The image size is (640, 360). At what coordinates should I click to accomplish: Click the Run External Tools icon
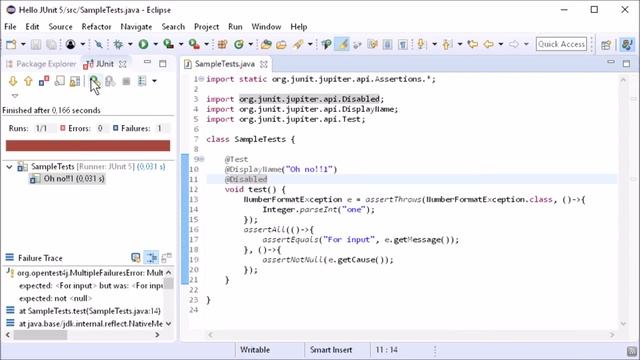pos(194,44)
